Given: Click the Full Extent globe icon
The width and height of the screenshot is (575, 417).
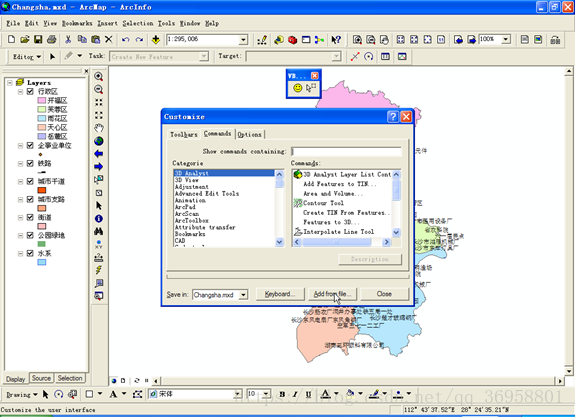Looking at the screenshot, I should click(99, 141).
